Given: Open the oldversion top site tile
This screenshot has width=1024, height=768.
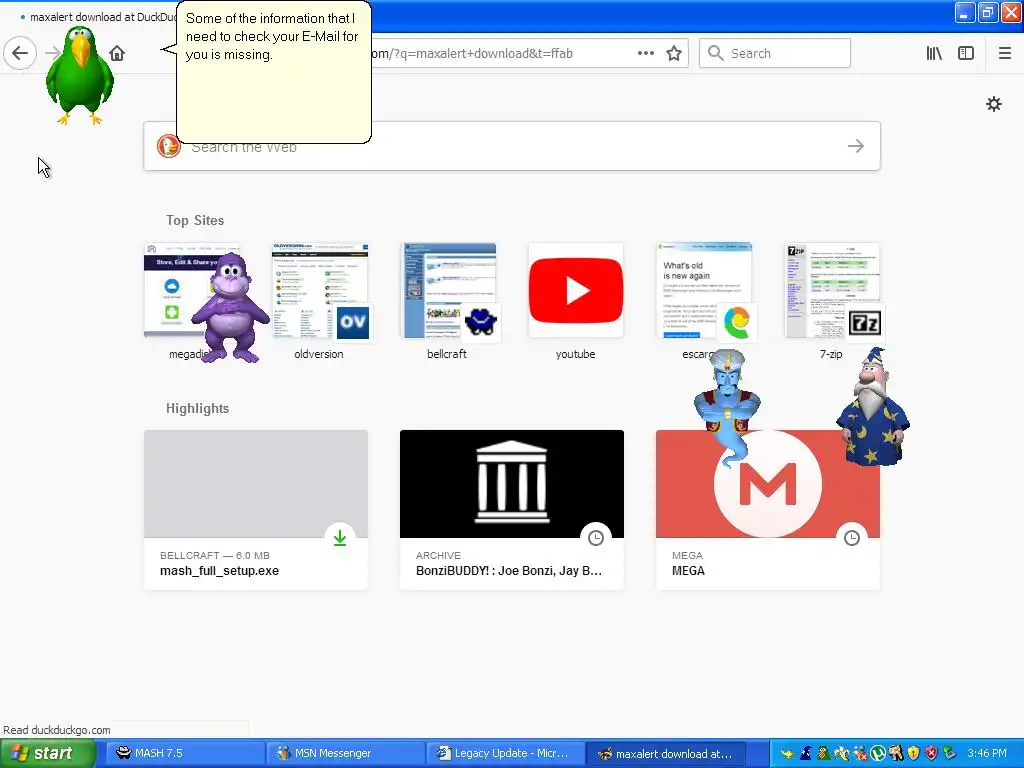Looking at the screenshot, I should pos(319,302).
